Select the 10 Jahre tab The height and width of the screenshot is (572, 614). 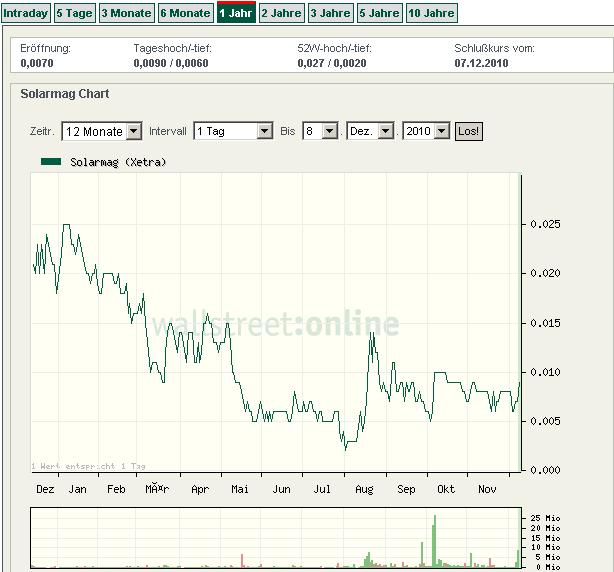point(431,13)
